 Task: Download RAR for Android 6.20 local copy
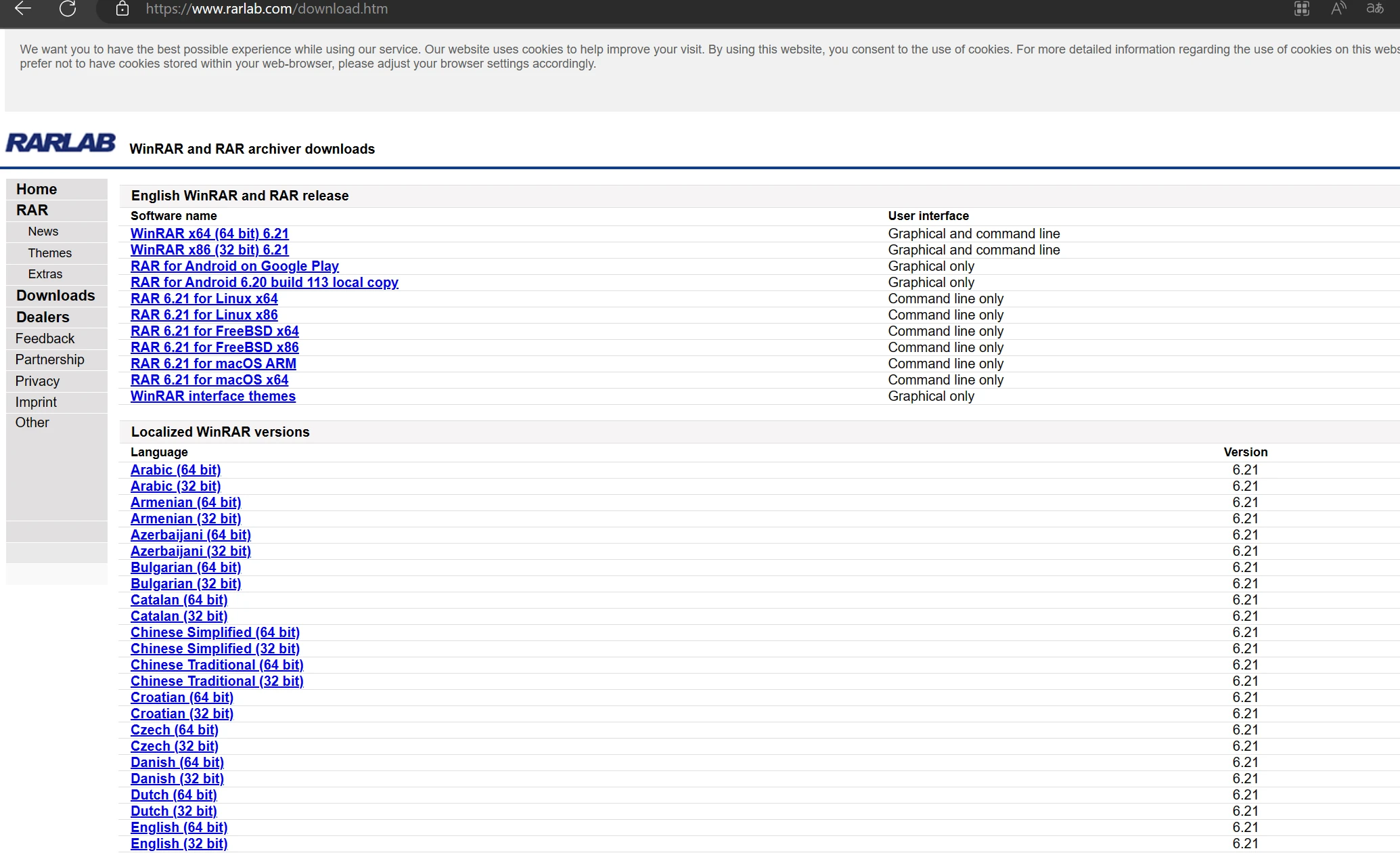(x=265, y=282)
